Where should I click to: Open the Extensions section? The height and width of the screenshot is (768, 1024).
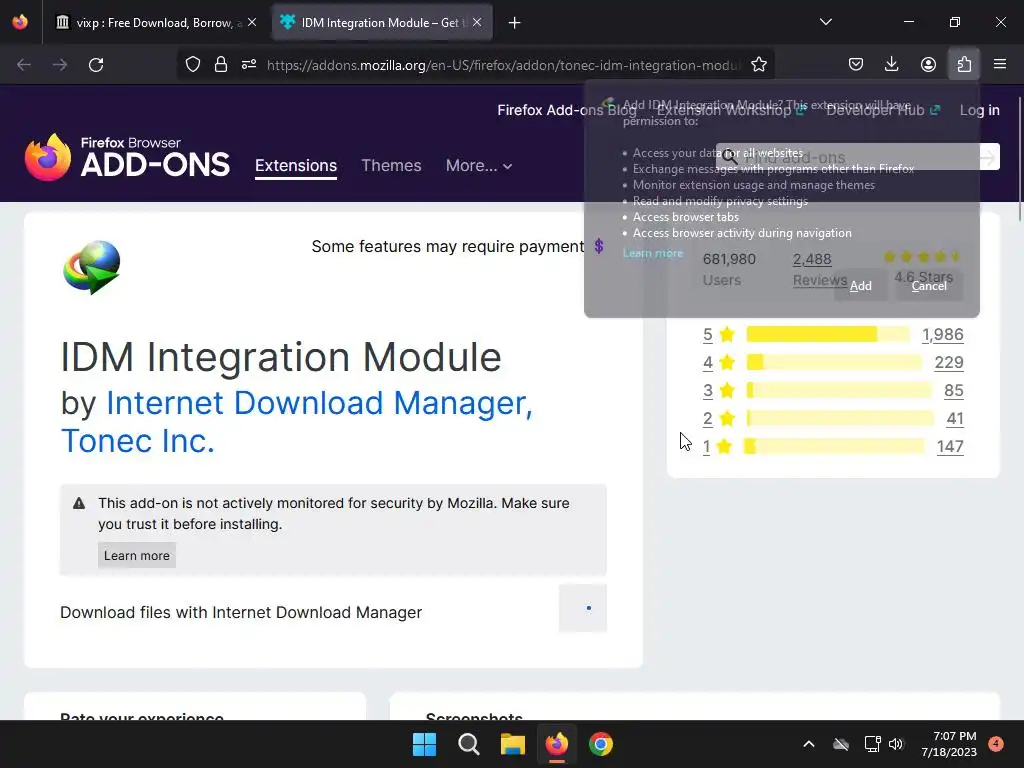pyautogui.click(x=296, y=165)
